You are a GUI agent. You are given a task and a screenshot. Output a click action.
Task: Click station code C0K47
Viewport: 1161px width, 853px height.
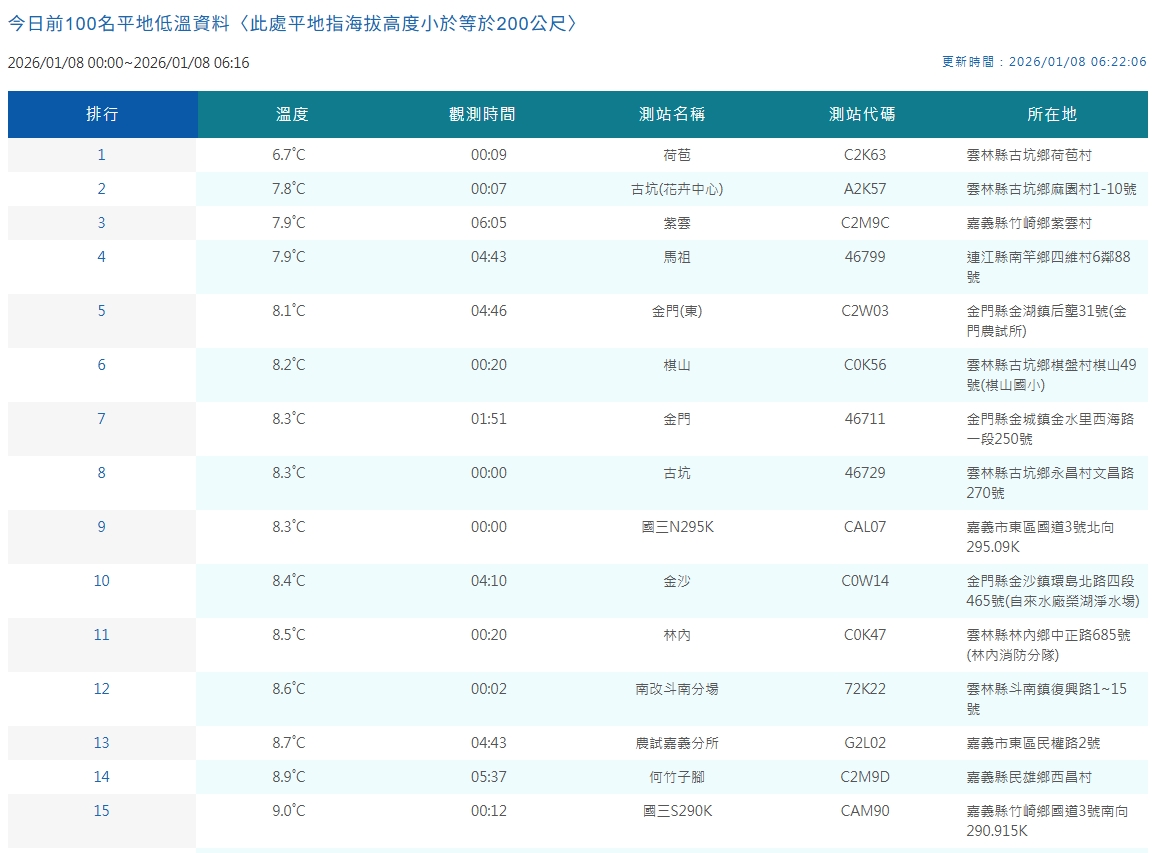pyautogui.click(x=865, y=635)
